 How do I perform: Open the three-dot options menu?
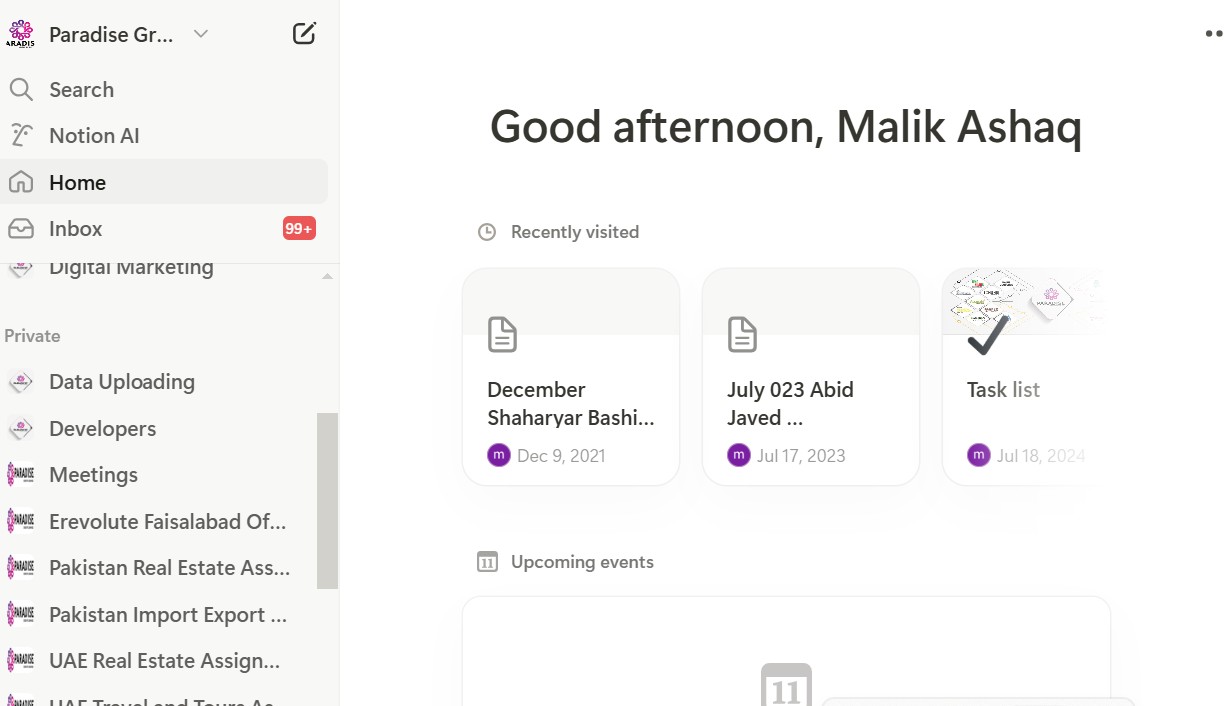pyautogui.click(x=1213, y=34)
